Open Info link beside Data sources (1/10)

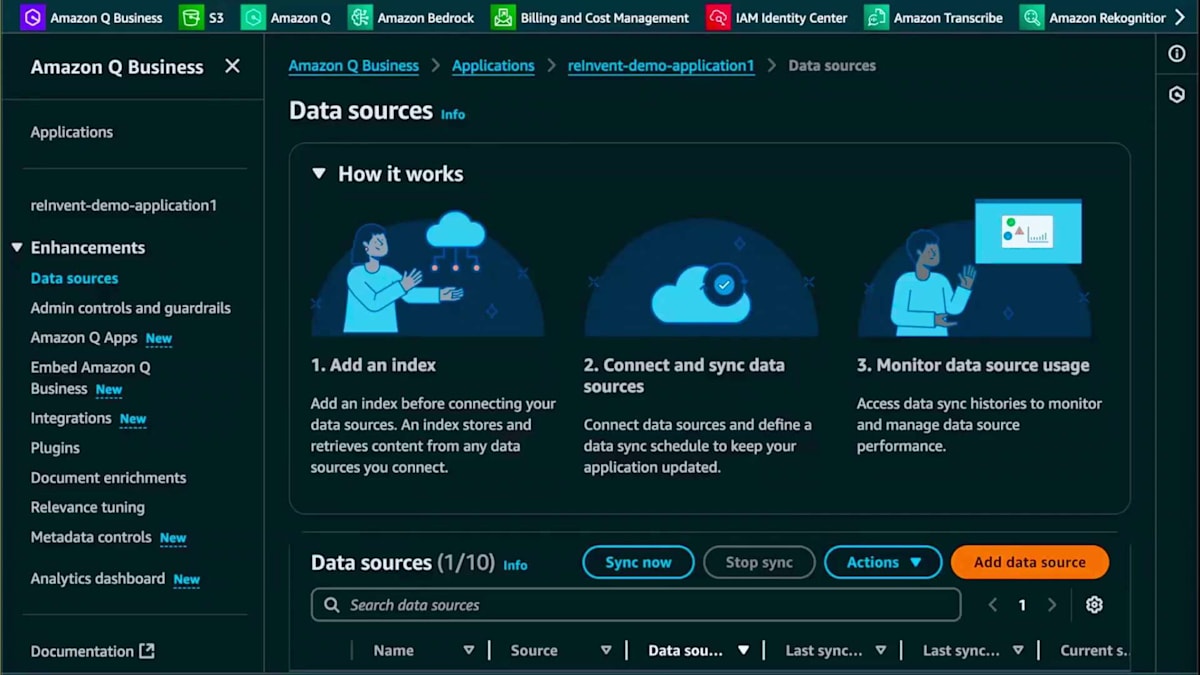coord(515,565)
